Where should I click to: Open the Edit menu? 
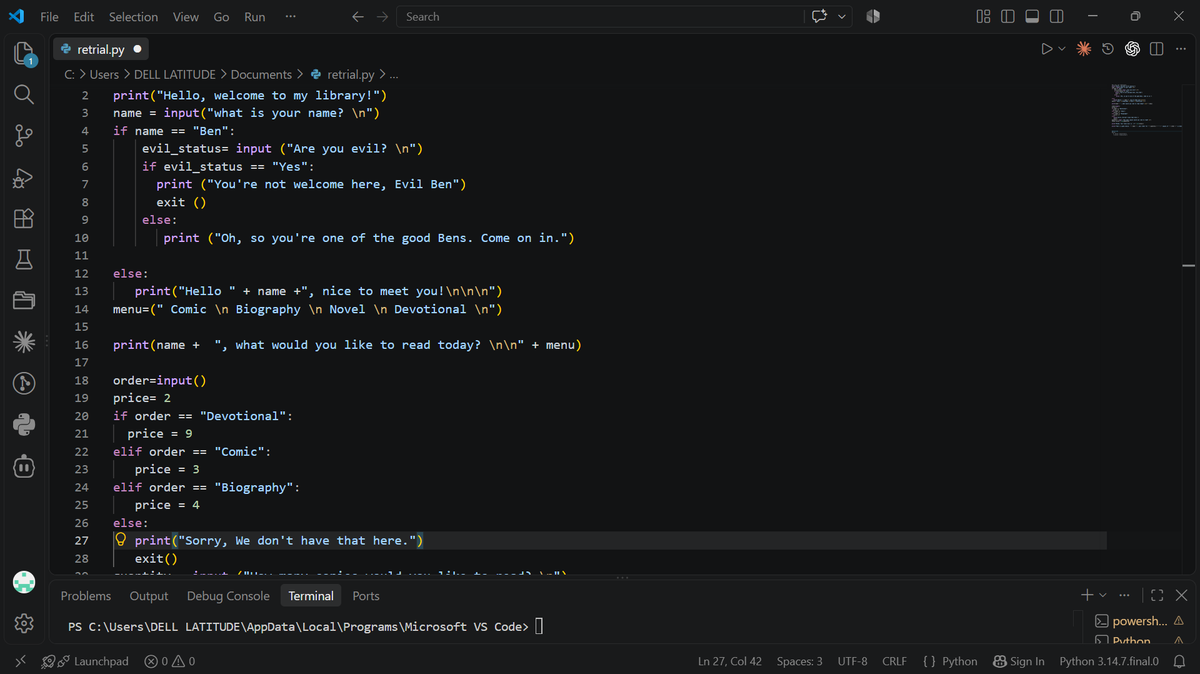tap(84, 17)
